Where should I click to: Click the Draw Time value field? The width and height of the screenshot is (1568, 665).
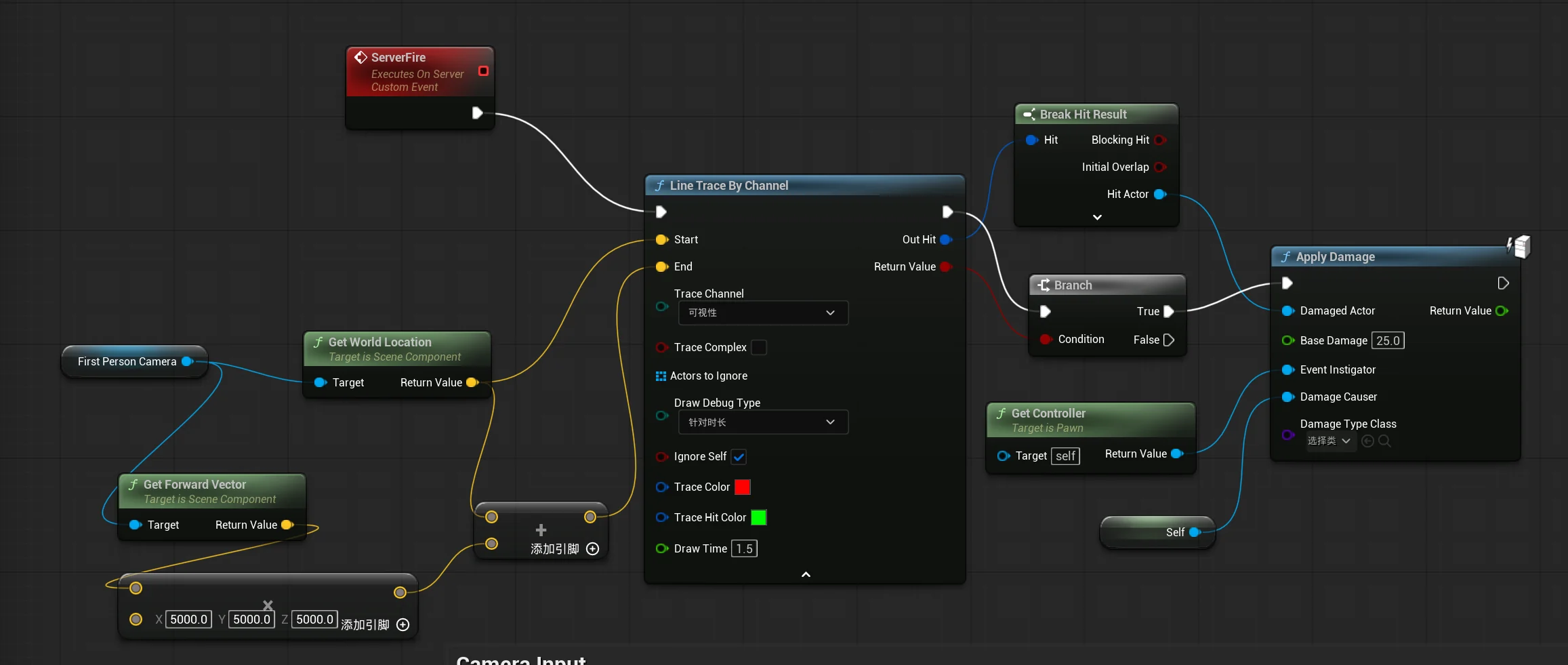click(744, 548)
